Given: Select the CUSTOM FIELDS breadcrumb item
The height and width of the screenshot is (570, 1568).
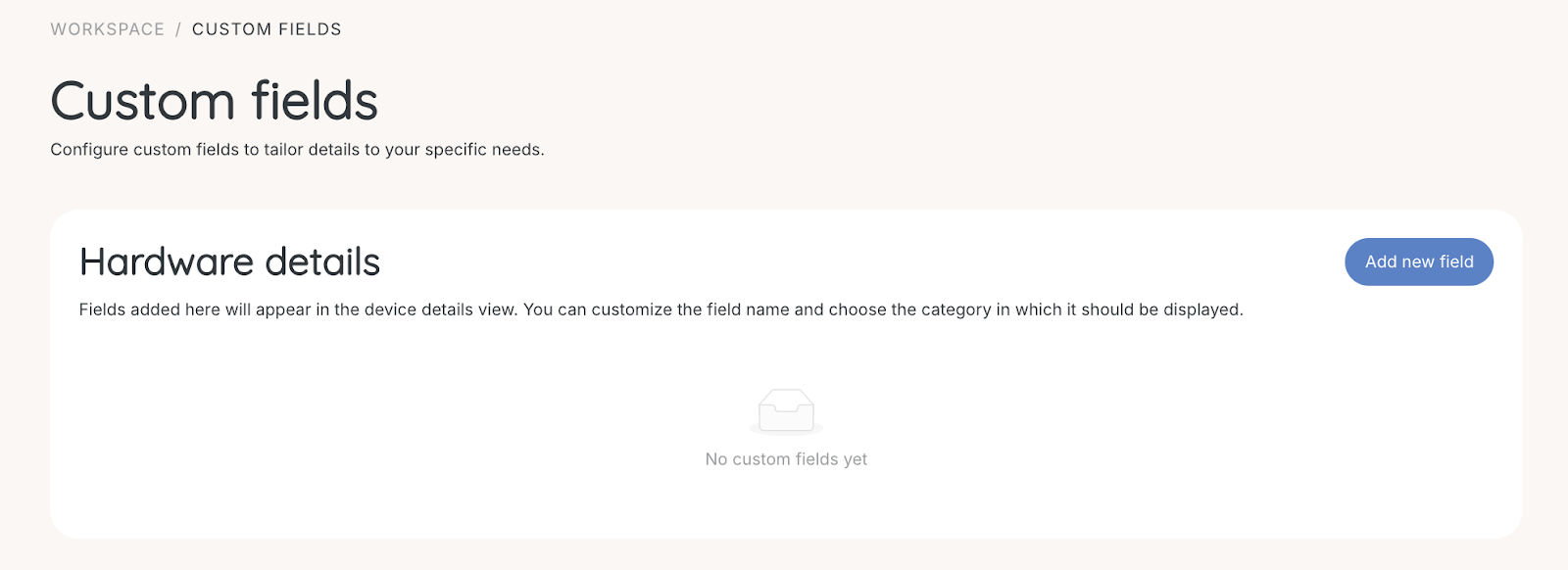Looking at the screenshot, I should 267,29.
